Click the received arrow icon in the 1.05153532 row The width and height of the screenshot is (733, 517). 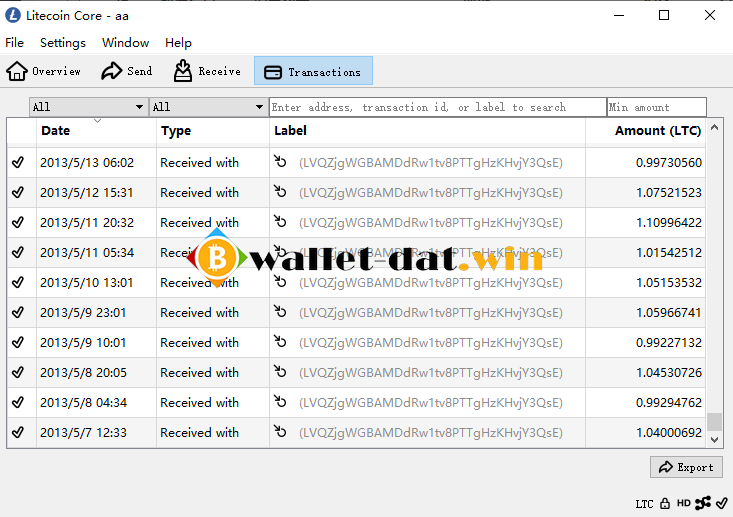tap(280, 281)
